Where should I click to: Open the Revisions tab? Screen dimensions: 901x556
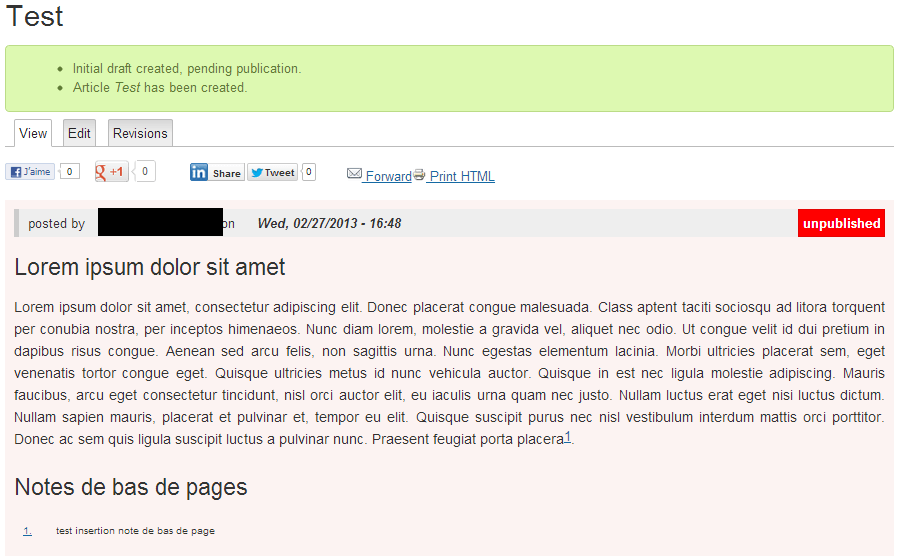pyautogui.click(x=140, y=133)
